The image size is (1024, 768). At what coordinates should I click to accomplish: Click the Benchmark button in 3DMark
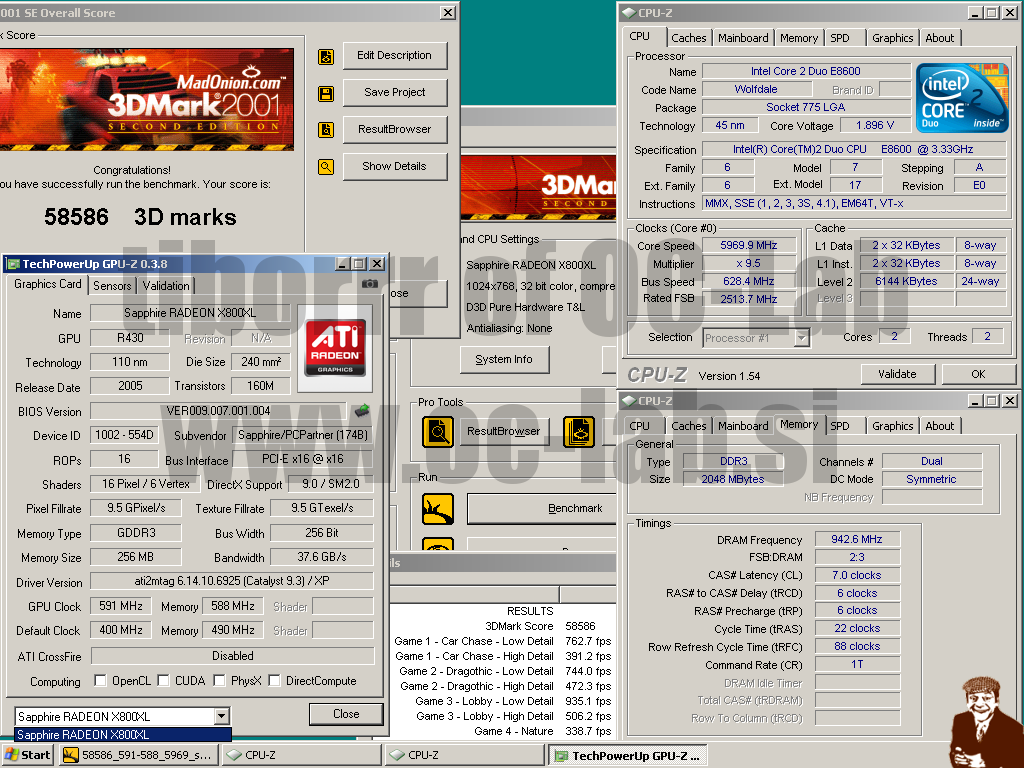(x=542, y=509)
